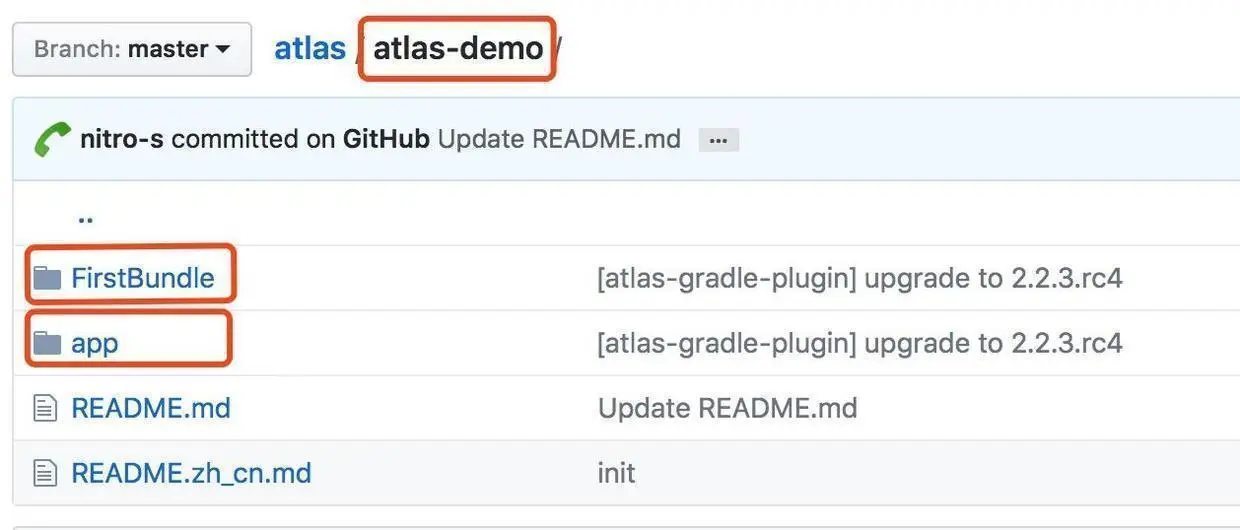The height and width of the screenshot is (530, 1240).
Task: Open the nitro-s committer profile link
Action: coord(121,139)
